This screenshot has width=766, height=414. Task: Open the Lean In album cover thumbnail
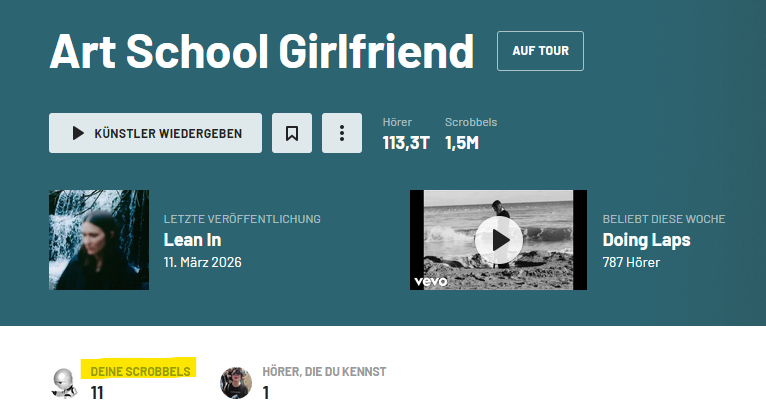coord(99,240)
